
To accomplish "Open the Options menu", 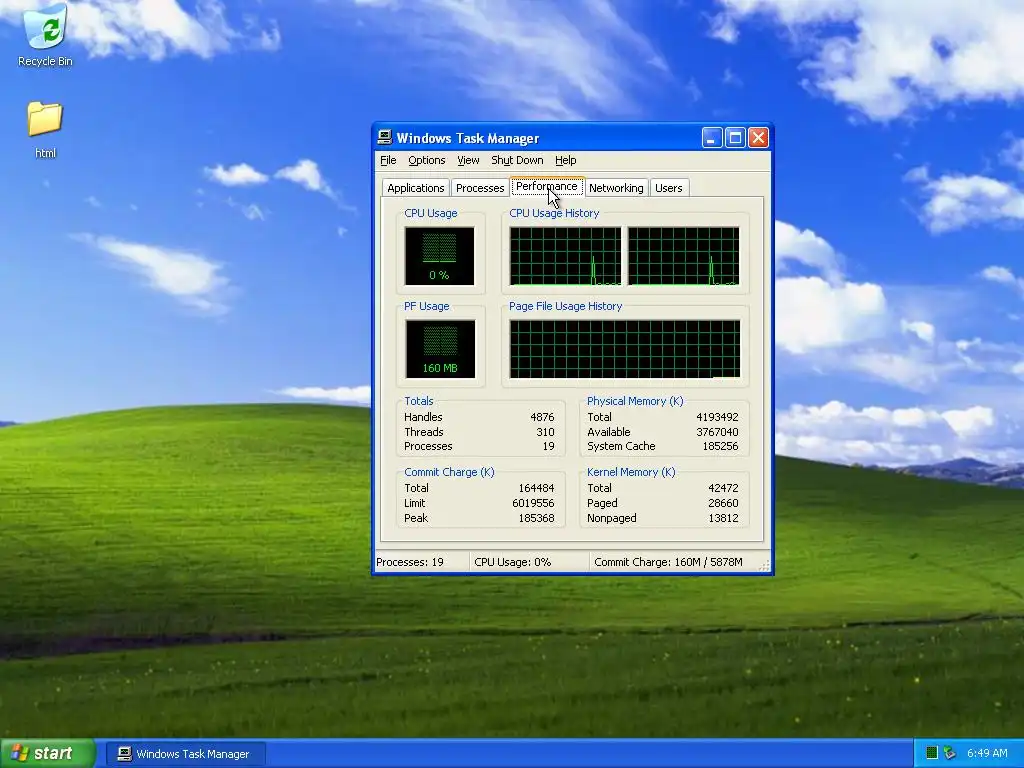I will click(426, 160).
